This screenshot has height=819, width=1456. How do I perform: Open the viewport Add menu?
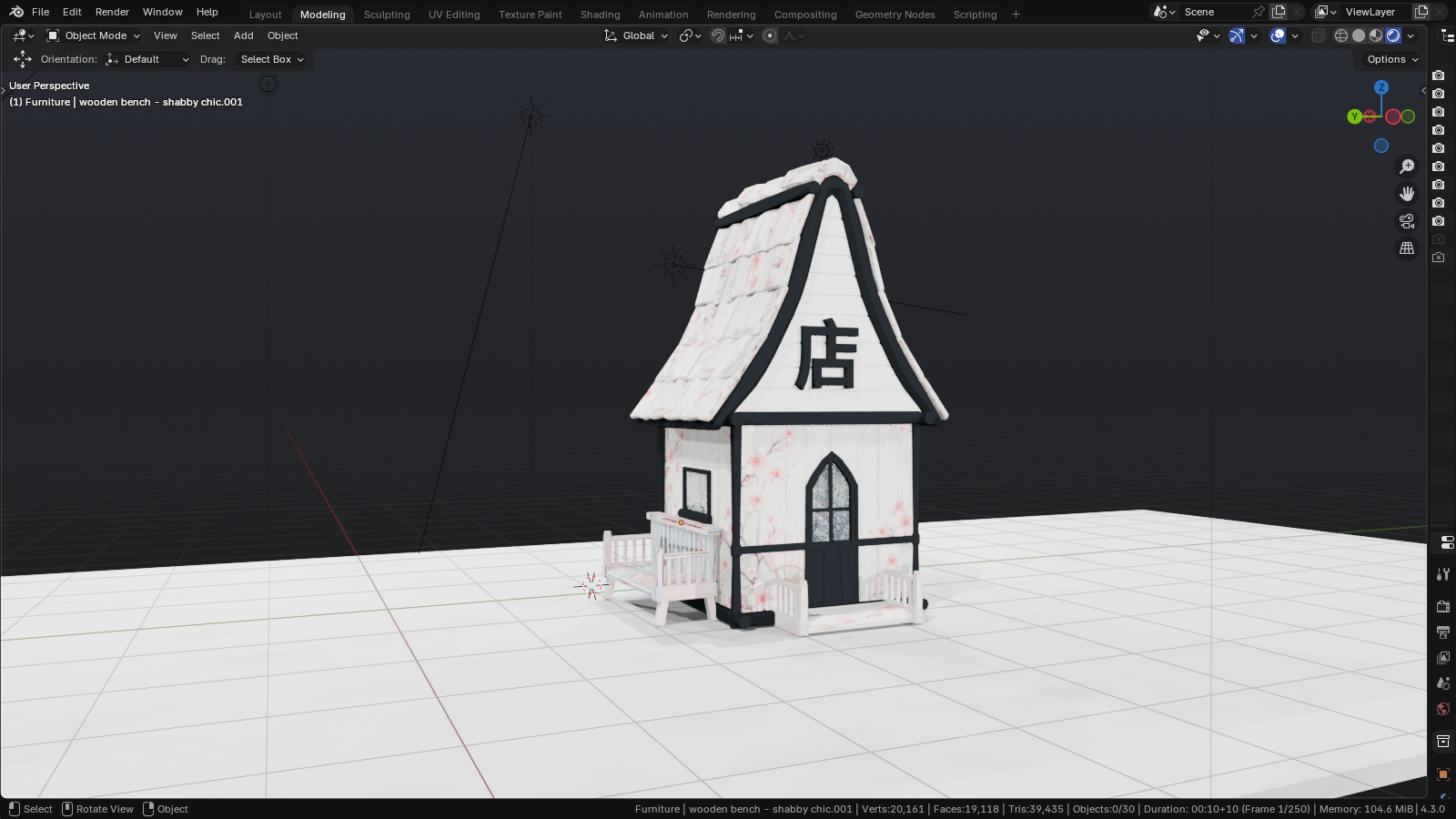pos(243,35)
